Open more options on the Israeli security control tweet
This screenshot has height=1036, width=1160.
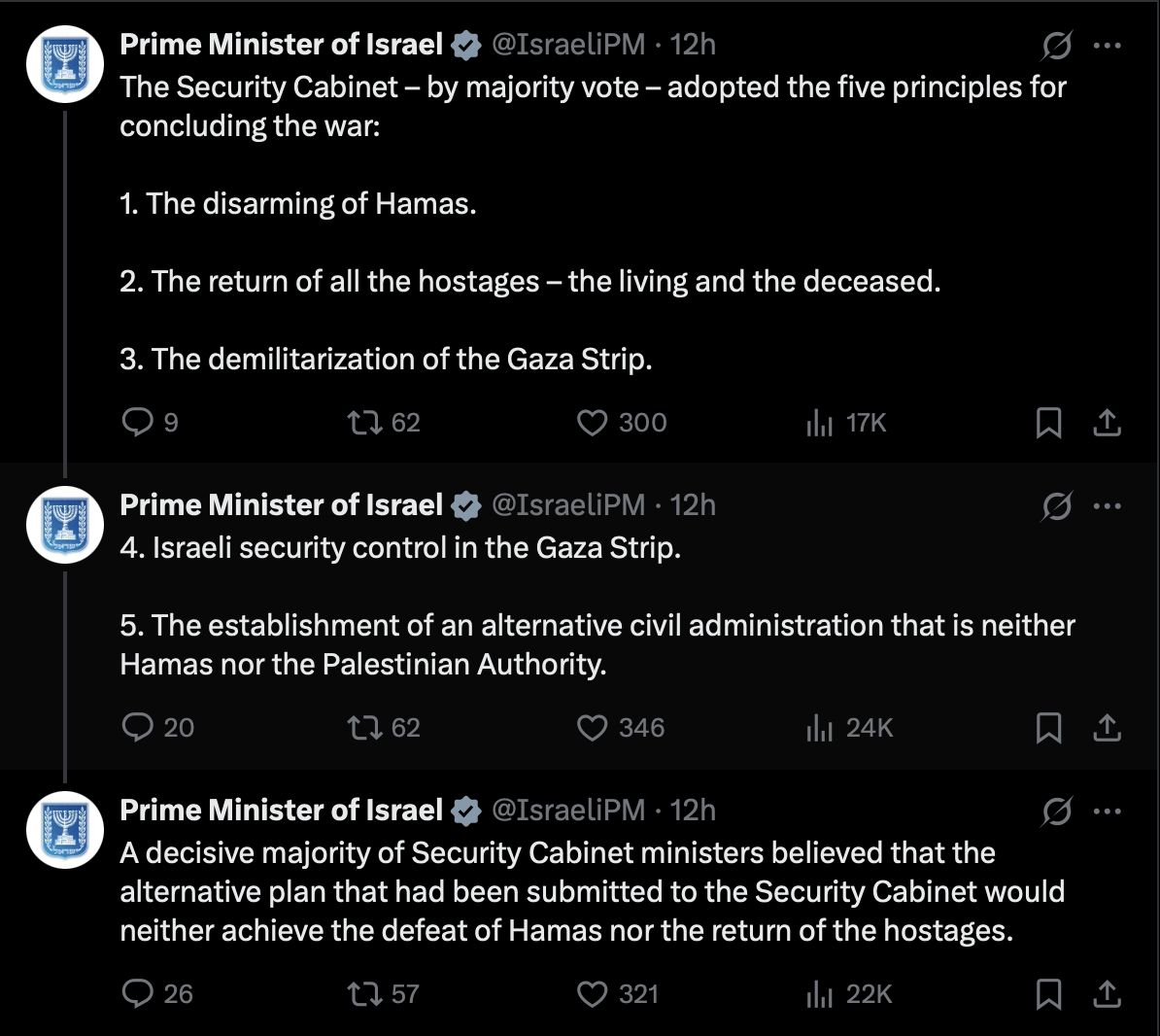point(1107,506)
